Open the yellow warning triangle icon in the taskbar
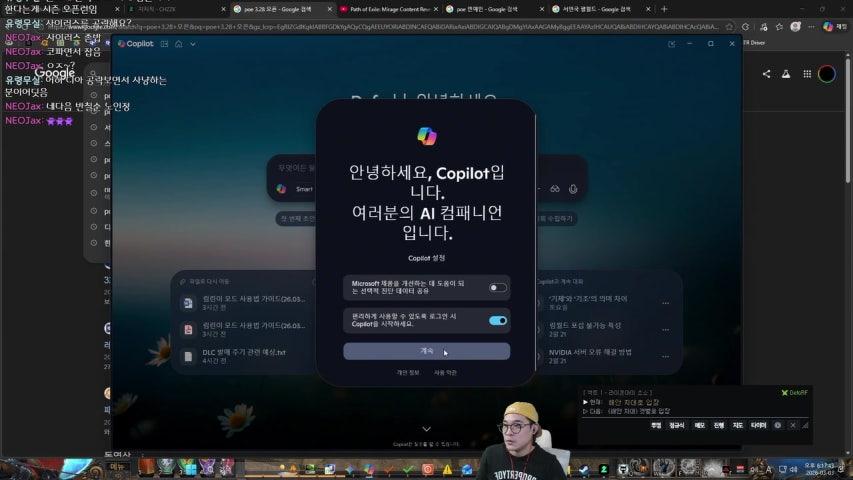The height and width of the screenshot is (480, 853). click(447, 469)
